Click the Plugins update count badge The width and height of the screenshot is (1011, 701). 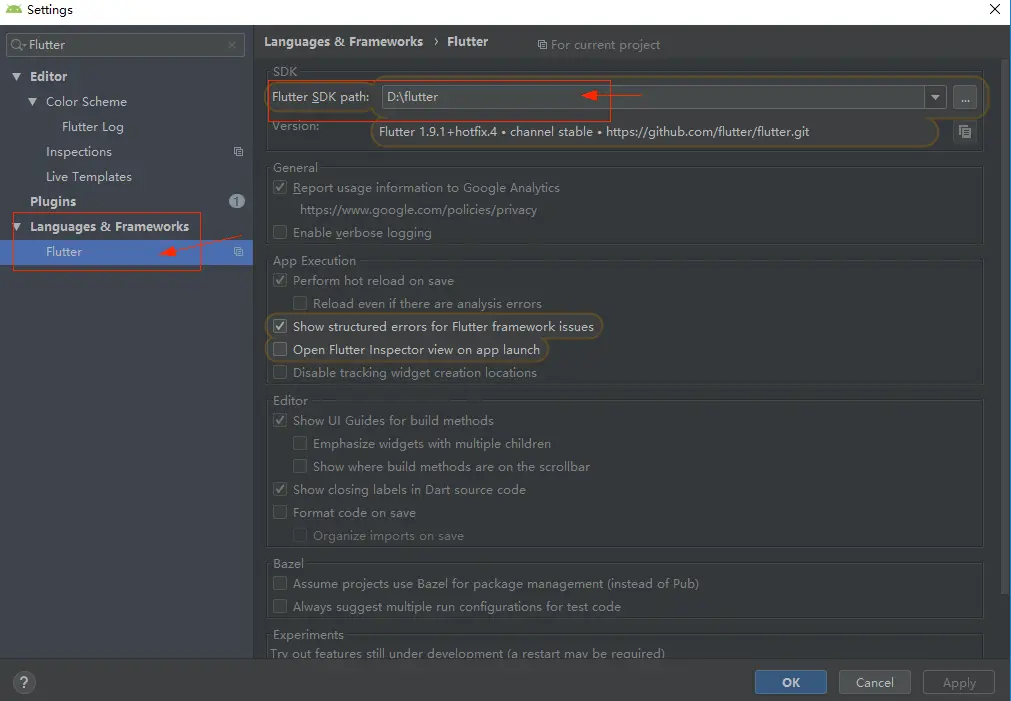[237, 201]
